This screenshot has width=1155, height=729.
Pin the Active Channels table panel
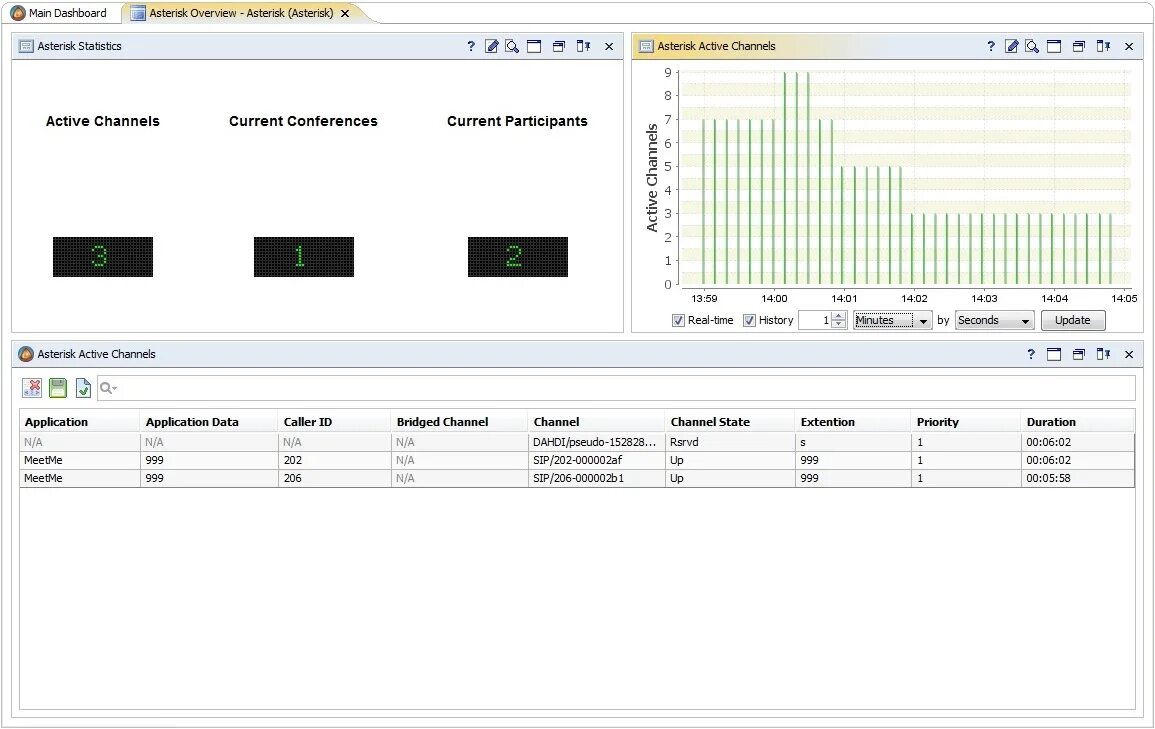(x=1103, y=354)
